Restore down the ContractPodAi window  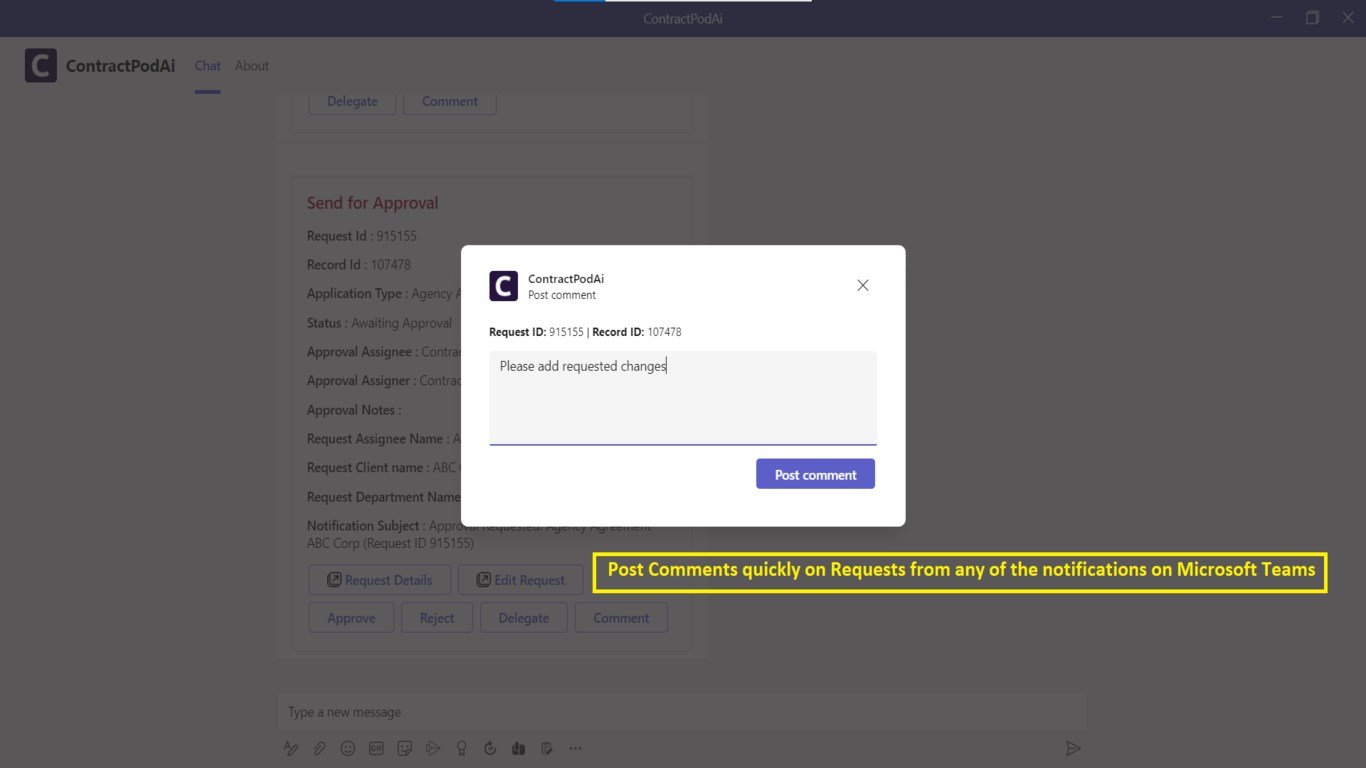coord(1312,18)
